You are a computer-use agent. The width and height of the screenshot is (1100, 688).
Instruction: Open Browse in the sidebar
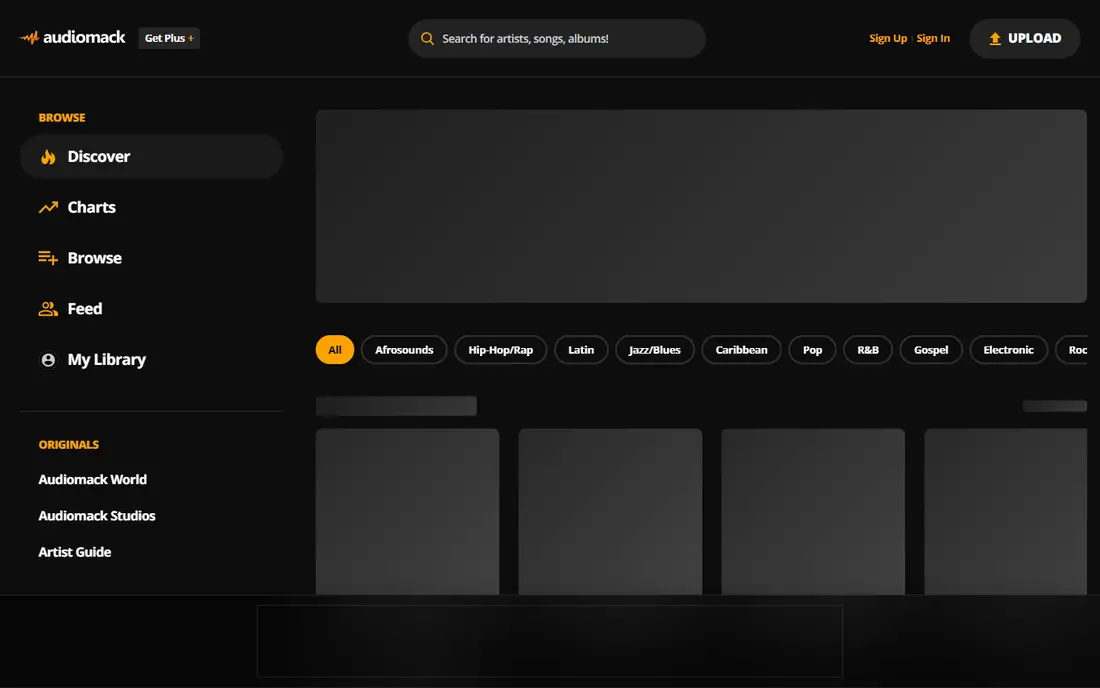[x=152, y=258]
